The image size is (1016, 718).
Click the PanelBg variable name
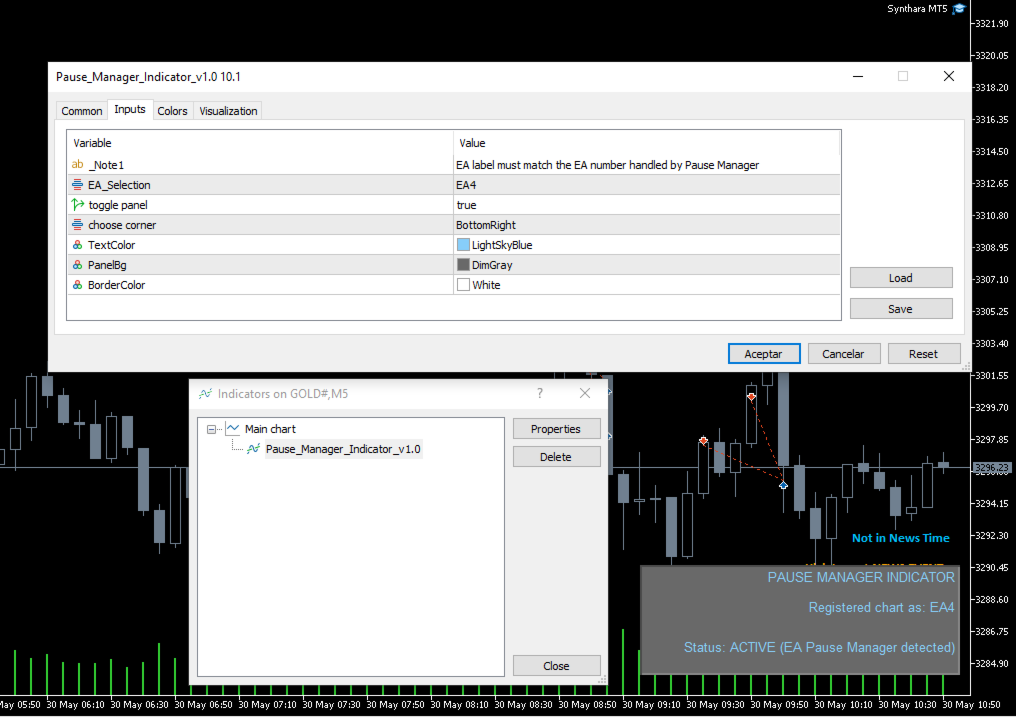107,265
